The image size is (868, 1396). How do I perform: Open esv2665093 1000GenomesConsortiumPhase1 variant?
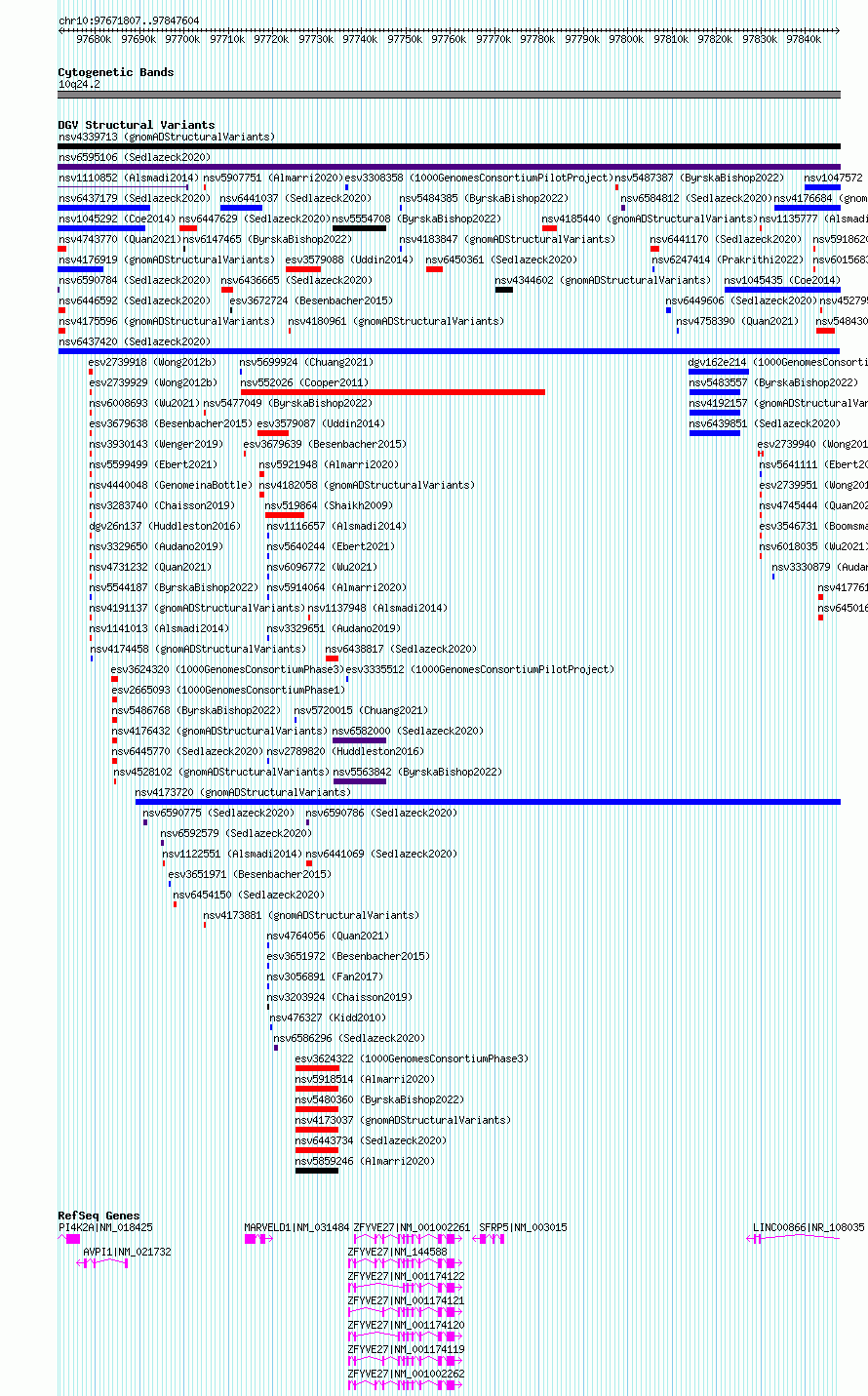[x=228, y=690]
